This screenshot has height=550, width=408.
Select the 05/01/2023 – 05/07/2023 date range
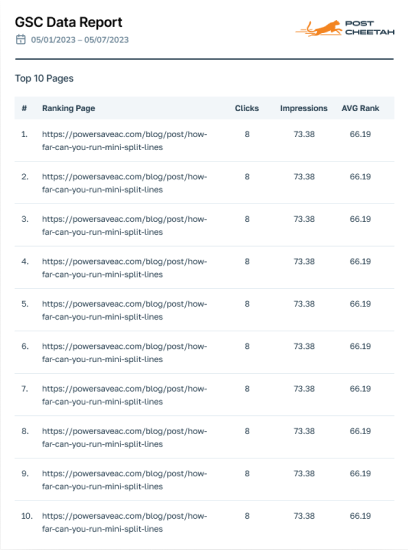80,40
